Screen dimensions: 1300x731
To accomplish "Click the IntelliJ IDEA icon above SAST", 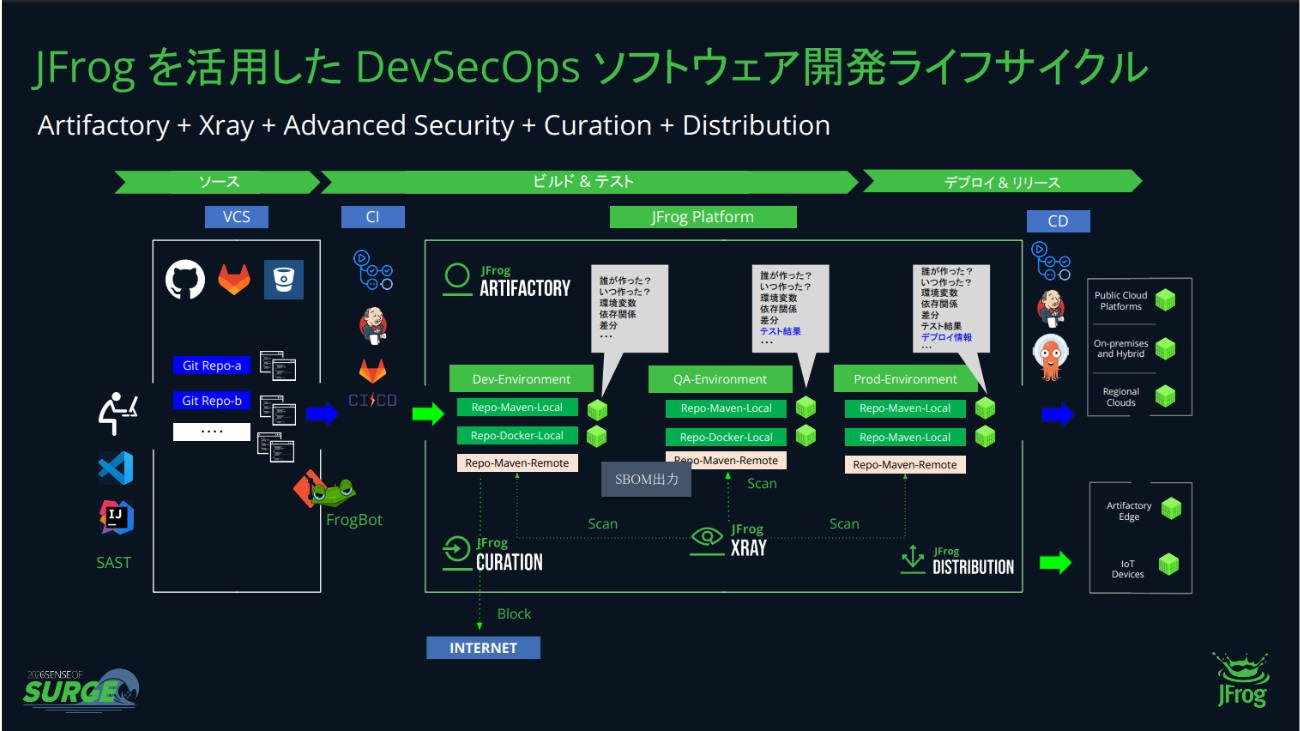I will (116, 517).
